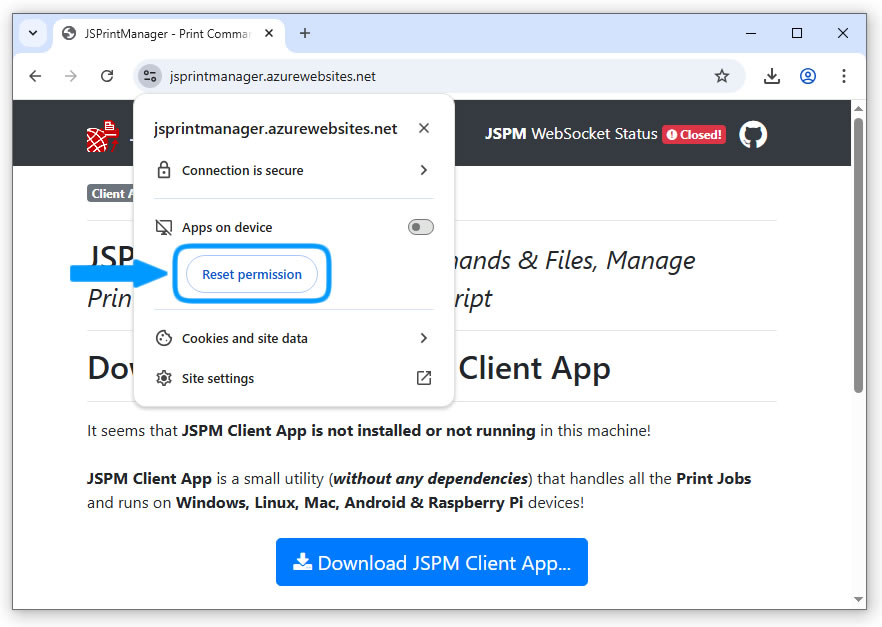Select the JSPrintManager - Print Commands tab

point(169,34)
